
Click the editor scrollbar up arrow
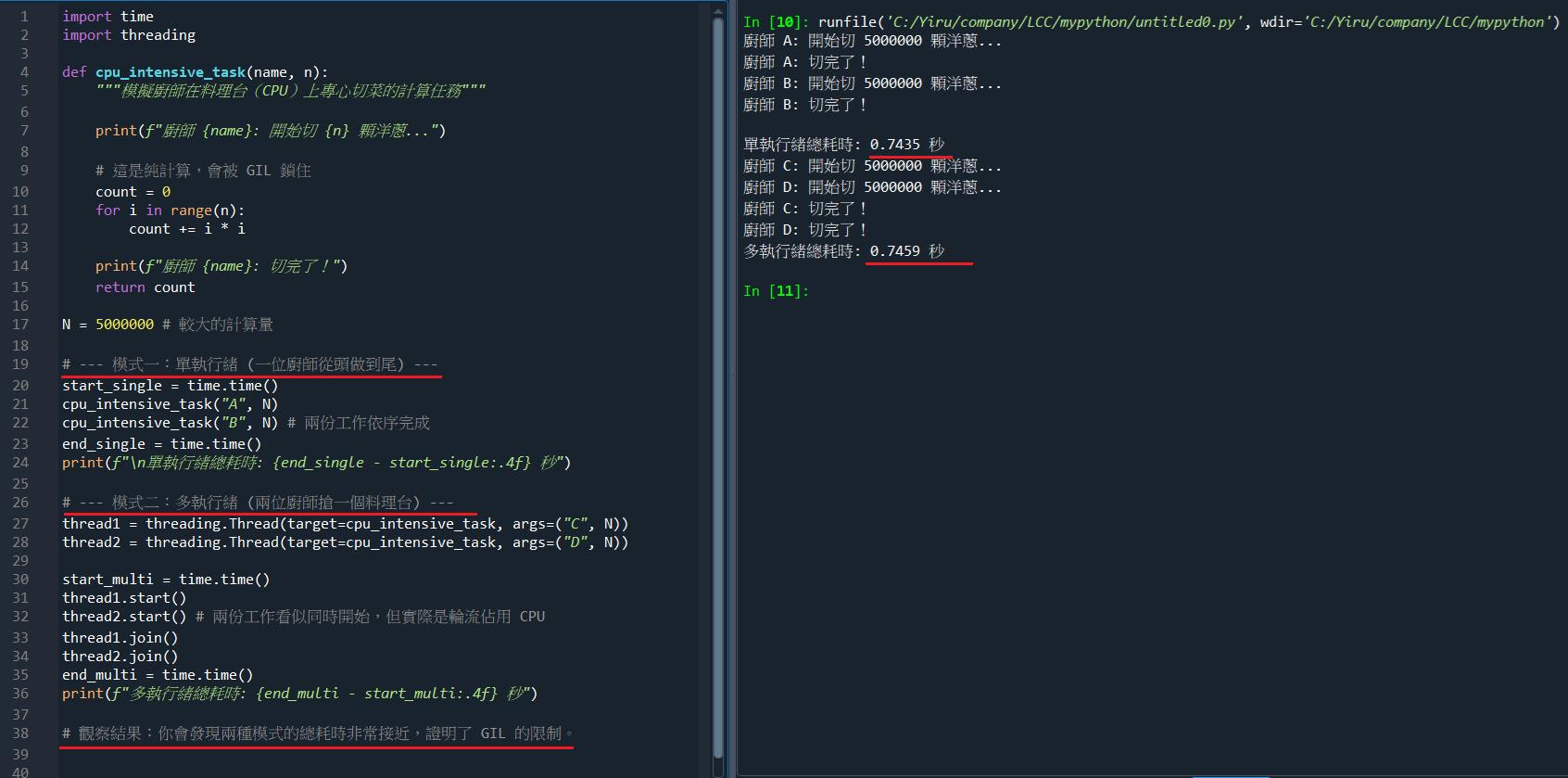tap(717, 12)
